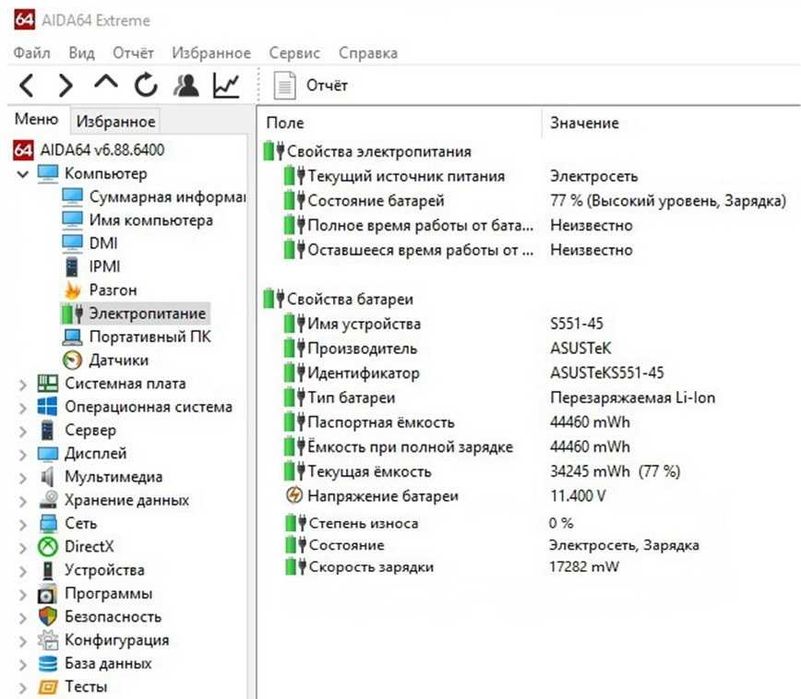Click the Отчёт toolbar button label

point(327,85)
